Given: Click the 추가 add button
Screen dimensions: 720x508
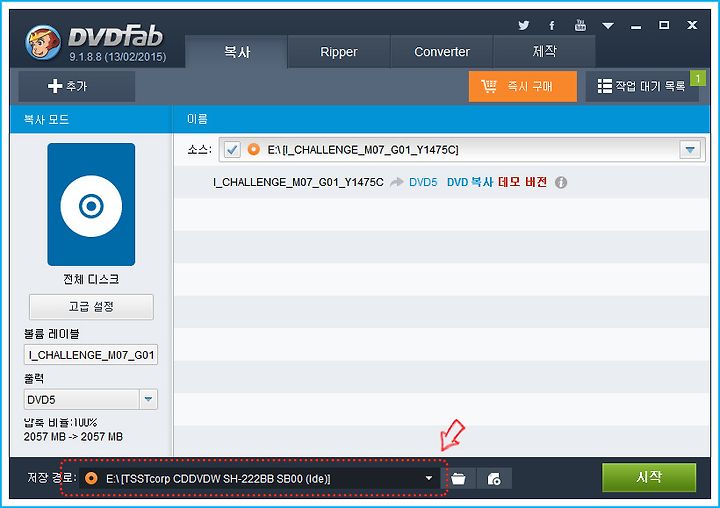Looking at the screenshot, I should point(77,86).
